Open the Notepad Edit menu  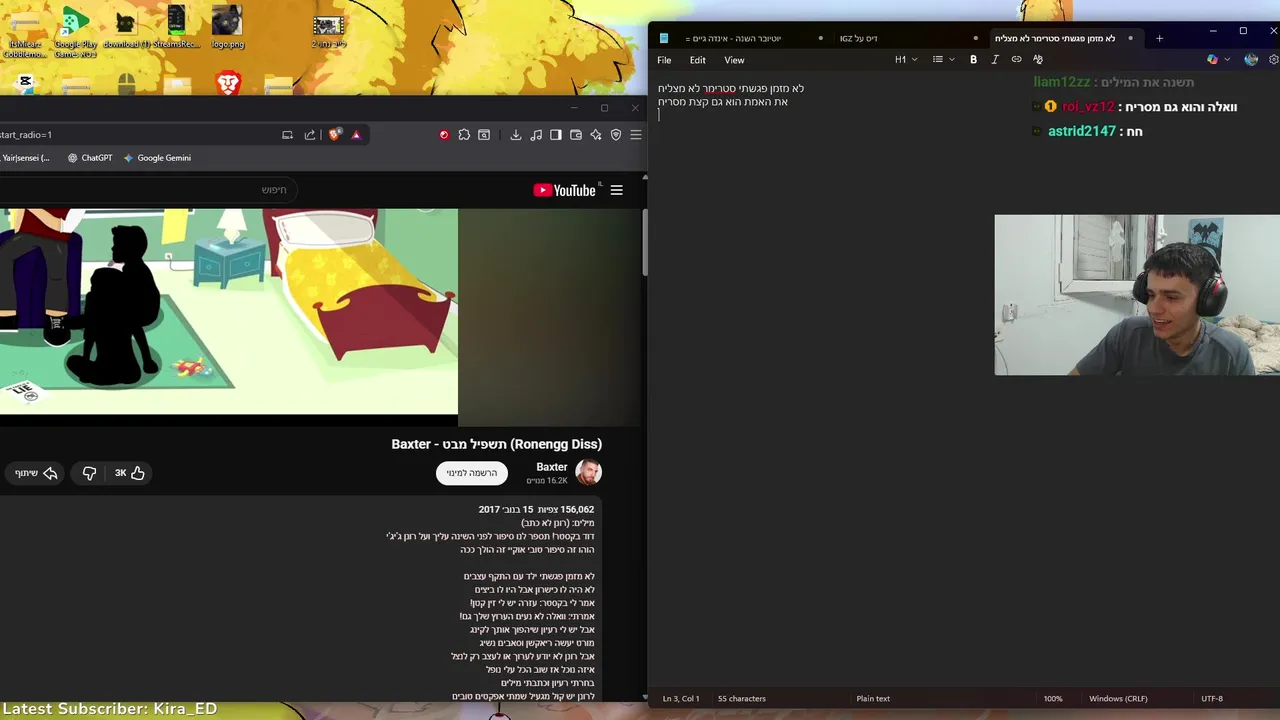pyautogui.click(x=697, y=60)
